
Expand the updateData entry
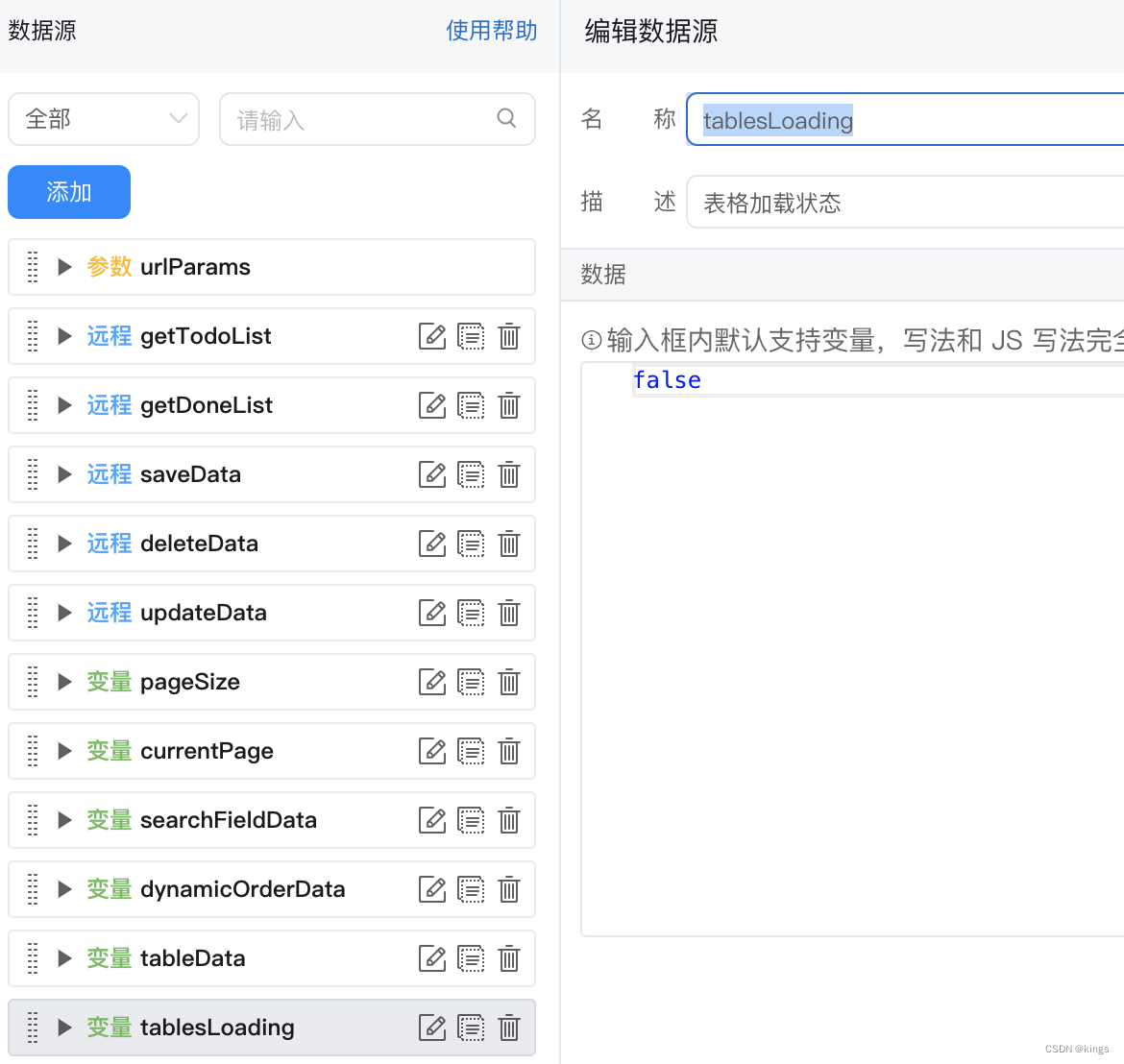[64, 613]
